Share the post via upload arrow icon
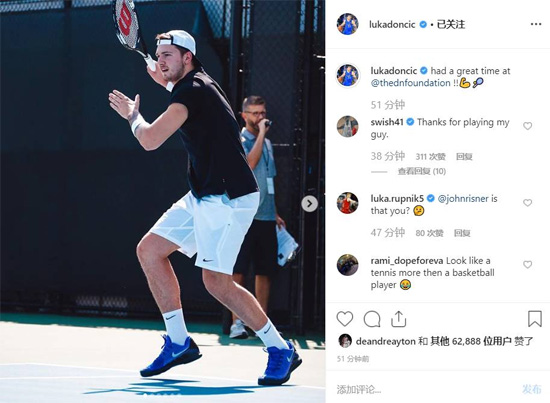Viewport: 550px width, 403px height. coord(398,319)
